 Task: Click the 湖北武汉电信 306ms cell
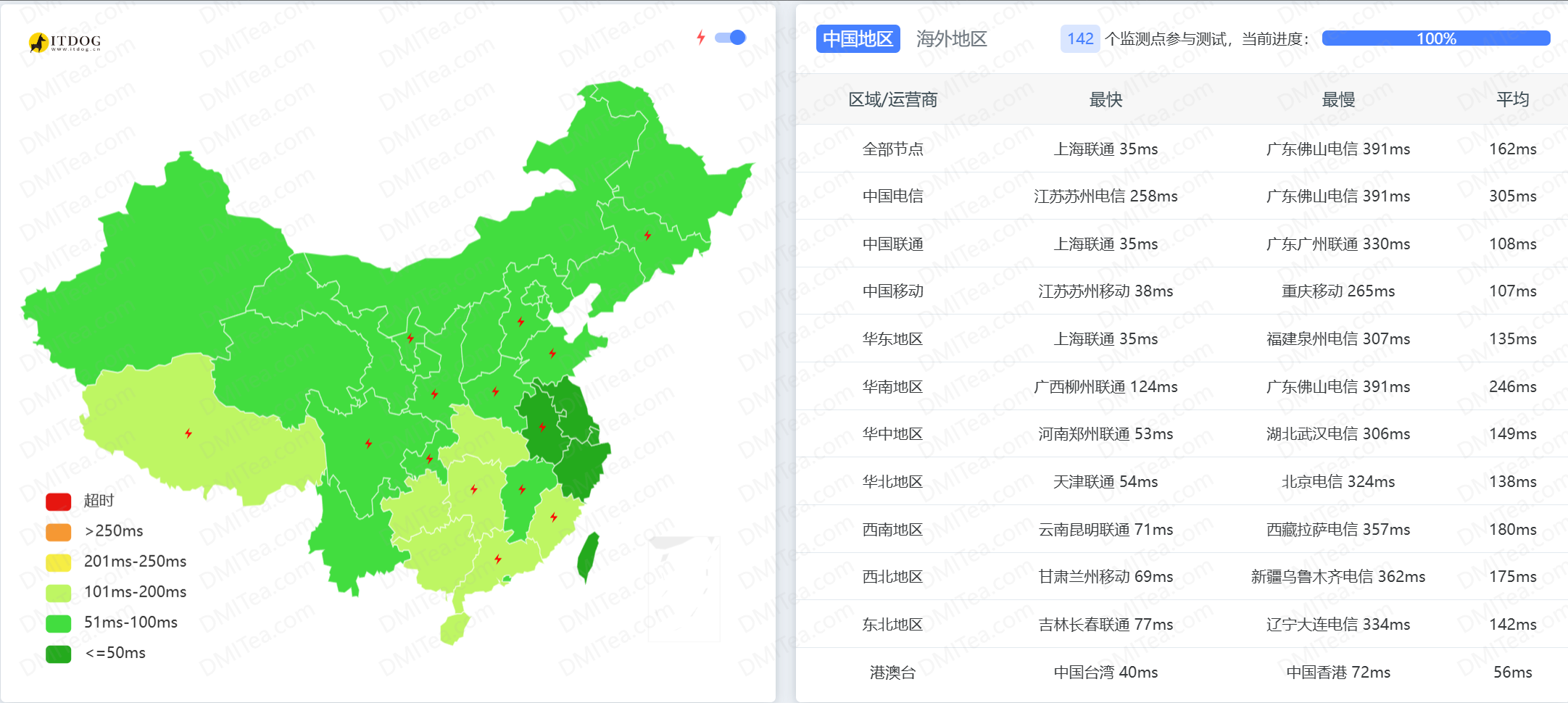(x=1338, y=434)
